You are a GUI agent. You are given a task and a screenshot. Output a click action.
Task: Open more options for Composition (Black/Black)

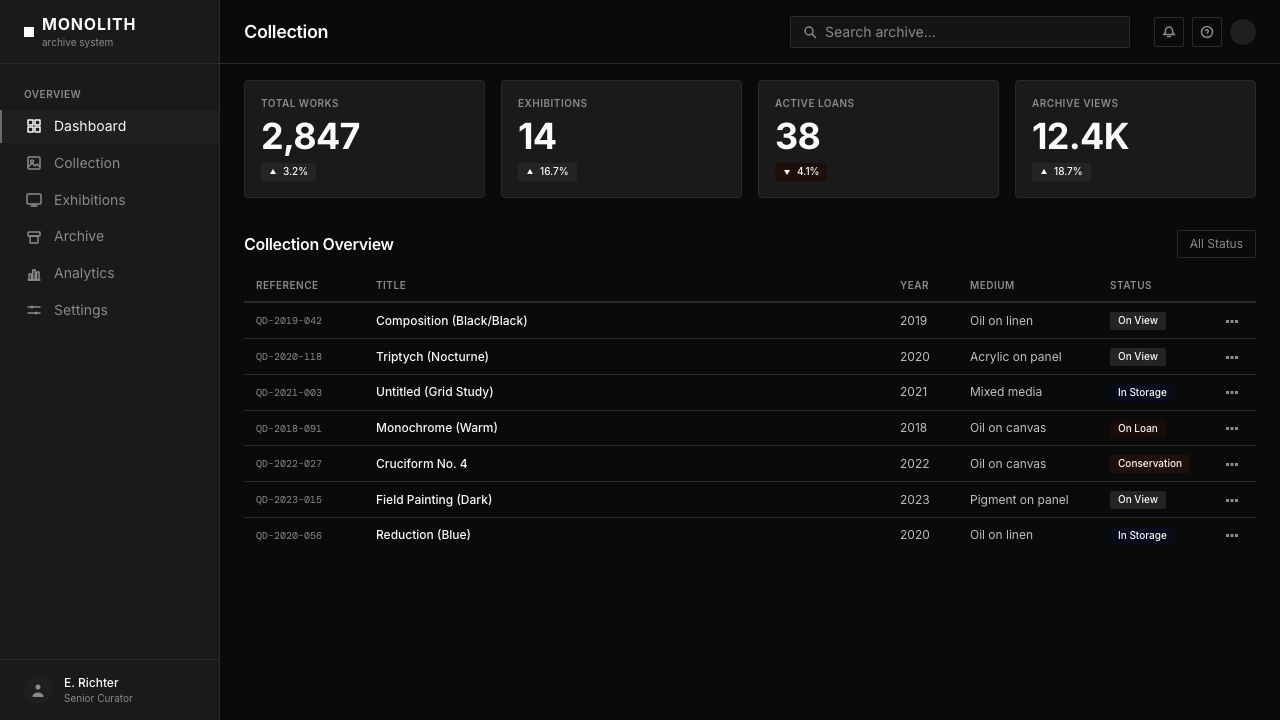(1232, 321)
